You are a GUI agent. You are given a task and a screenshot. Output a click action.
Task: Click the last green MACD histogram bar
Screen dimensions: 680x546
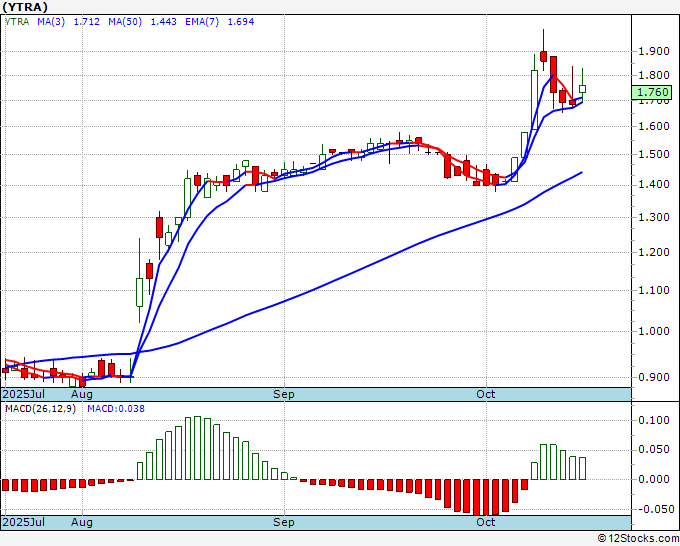[582, 468]
